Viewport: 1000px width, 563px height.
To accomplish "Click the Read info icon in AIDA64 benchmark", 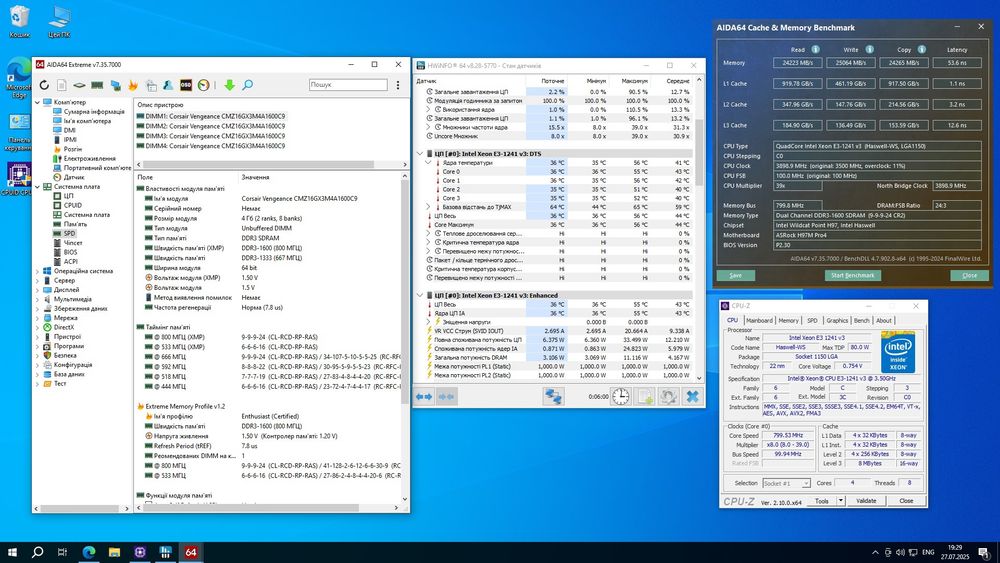I will tap(815, 49).
